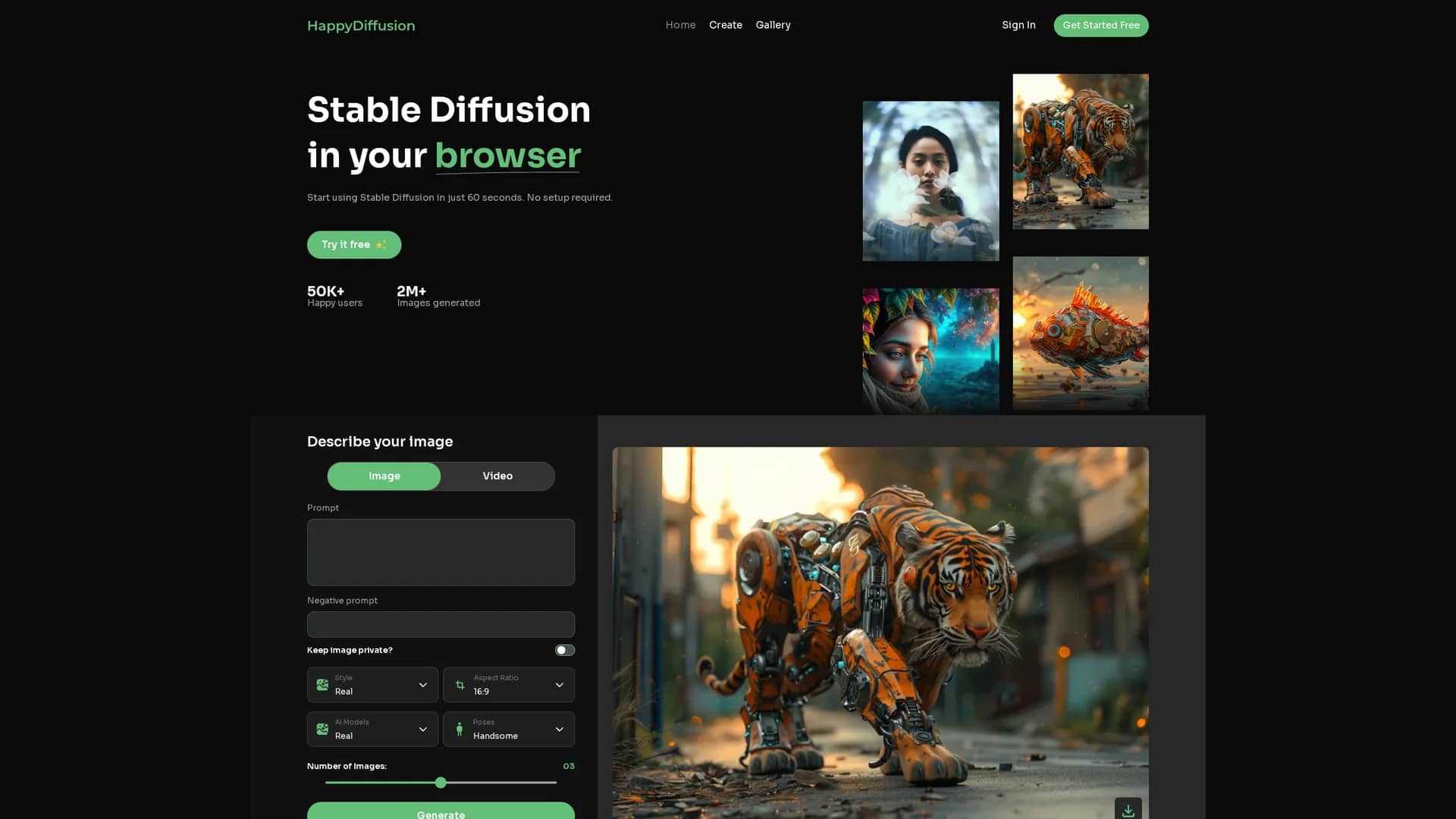Open the Style dropdown
This screenshot has height=819, width=1456.
coord(372,685)
